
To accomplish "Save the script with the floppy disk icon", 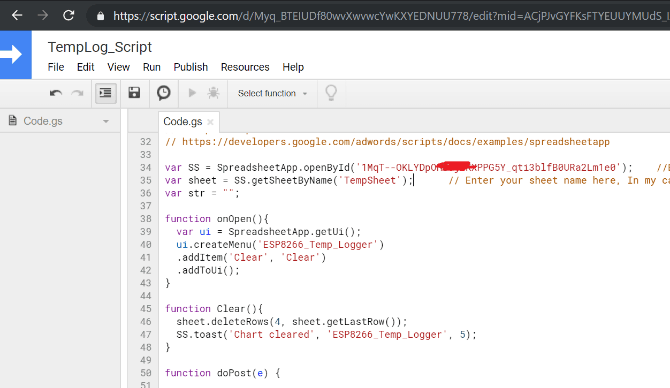I will click(x=134, y=93).
